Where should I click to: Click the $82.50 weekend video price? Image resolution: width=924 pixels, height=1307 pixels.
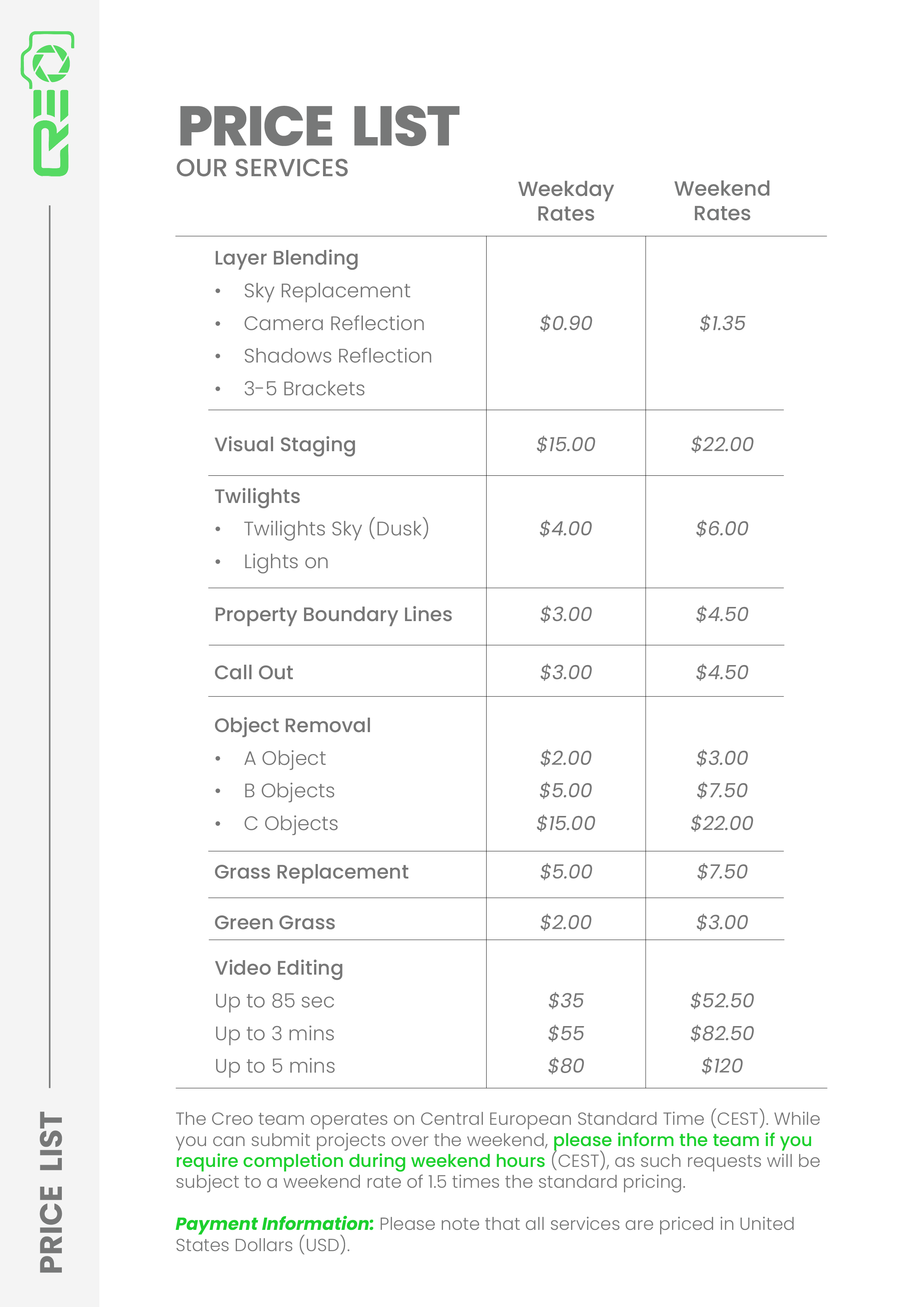(x=721, y=1034)
